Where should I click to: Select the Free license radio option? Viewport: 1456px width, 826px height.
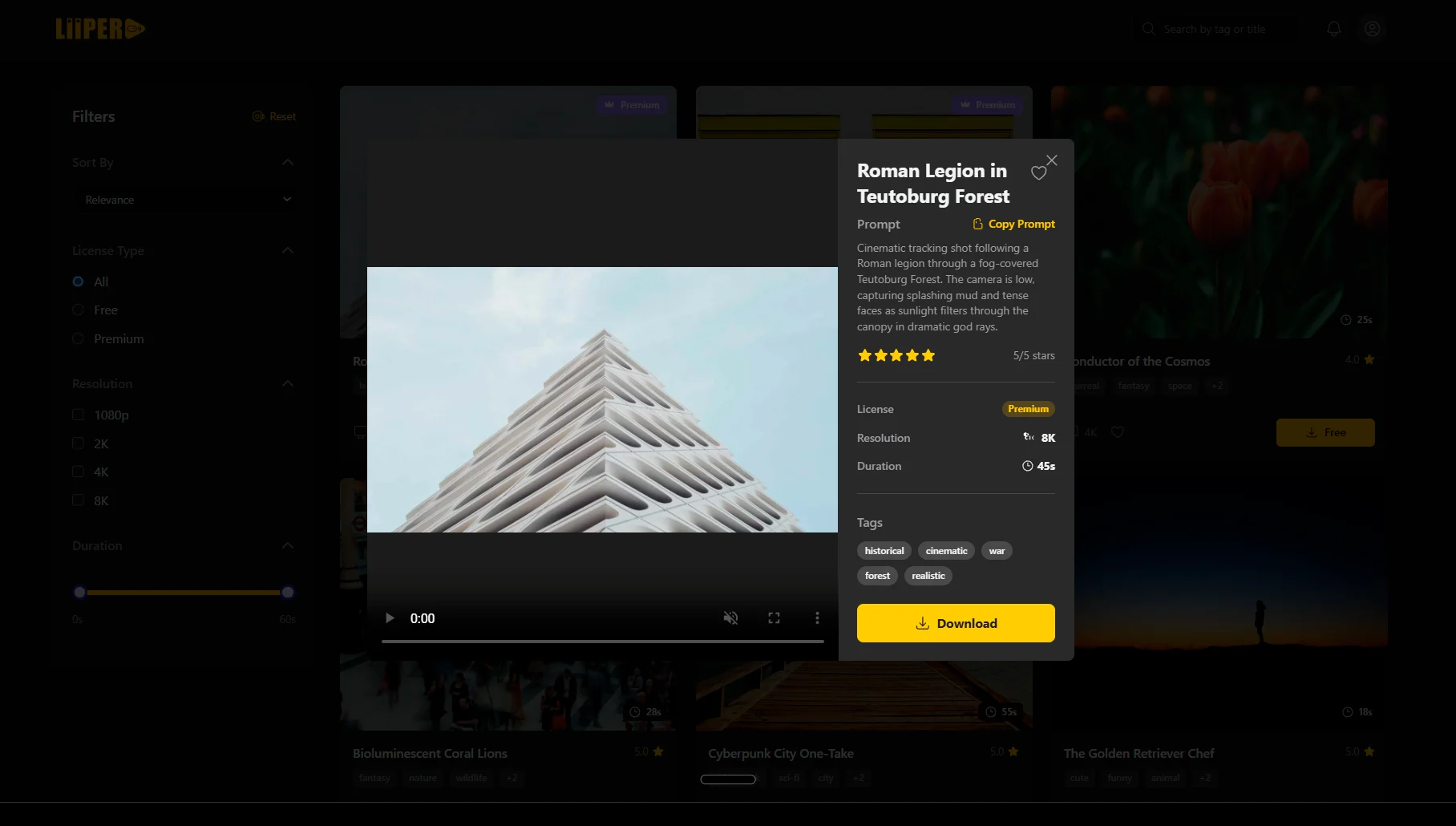point(78,310)
